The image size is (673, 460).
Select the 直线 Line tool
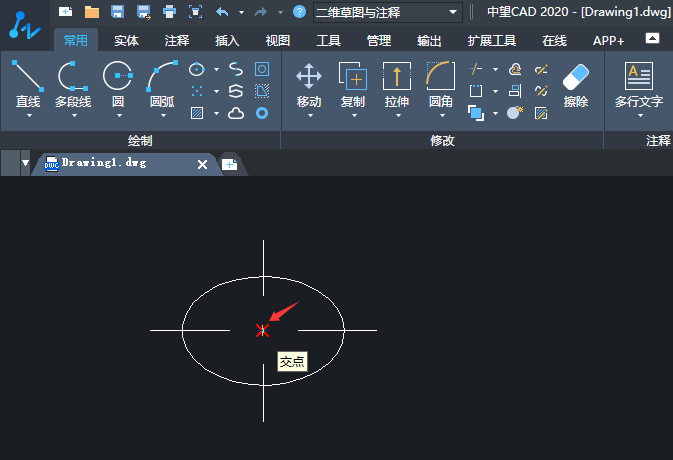point(28,84)
